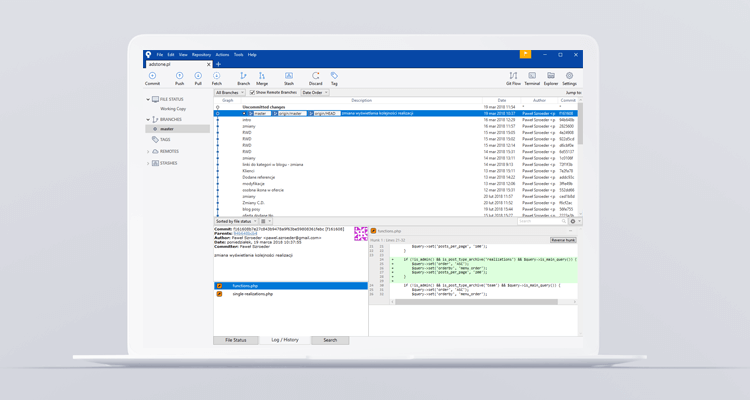The height and width of the screenshot is (400, 750).
Task: Click the author avatar identicon
Action: pos(361,233)
